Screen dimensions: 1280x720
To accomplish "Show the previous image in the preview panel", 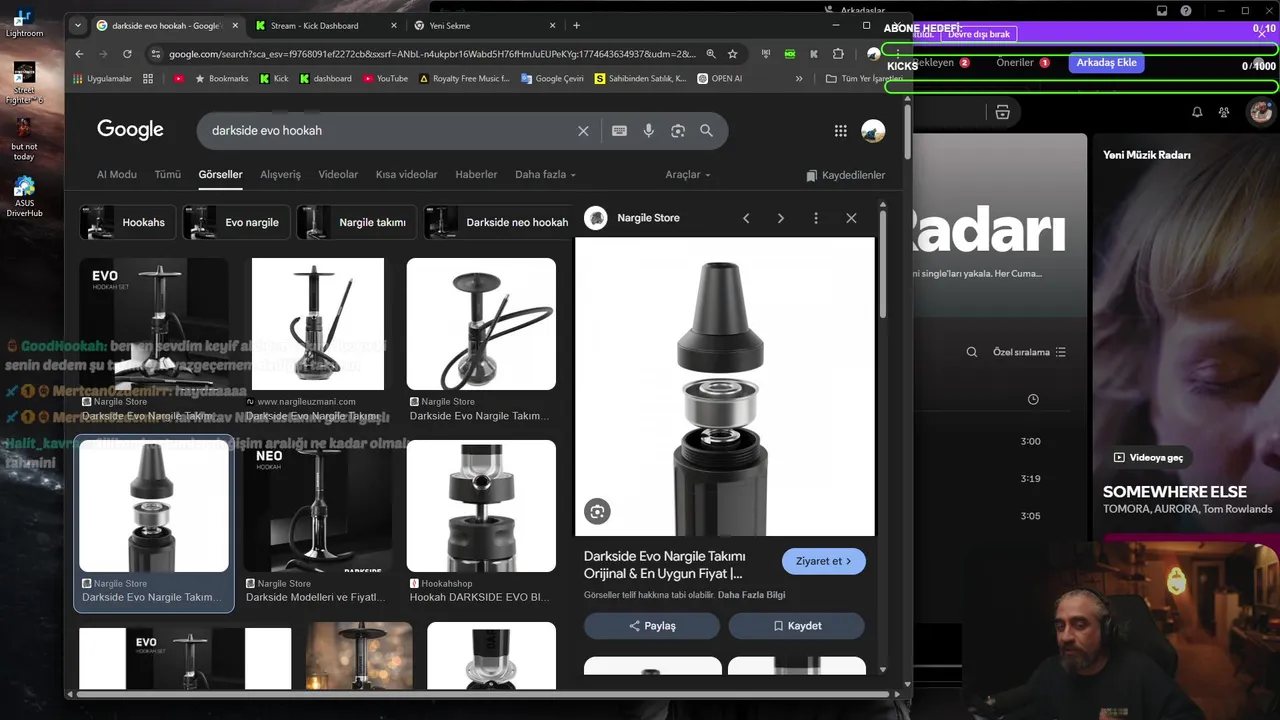I will (746, 218).
